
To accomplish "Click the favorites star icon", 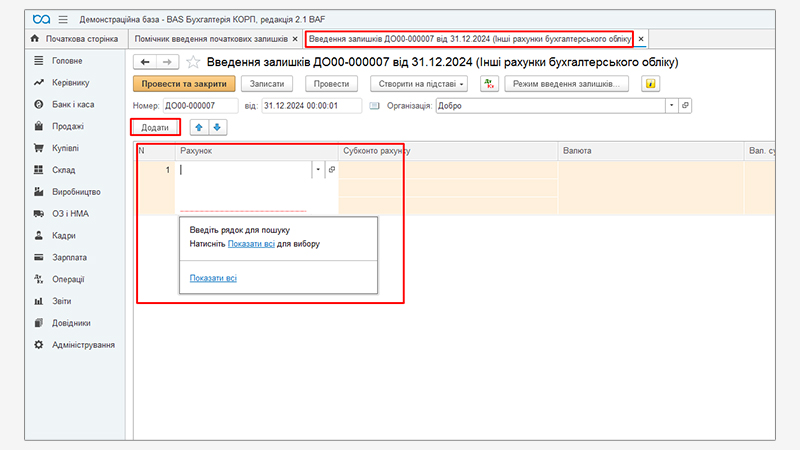I will [x=193, y=62].
